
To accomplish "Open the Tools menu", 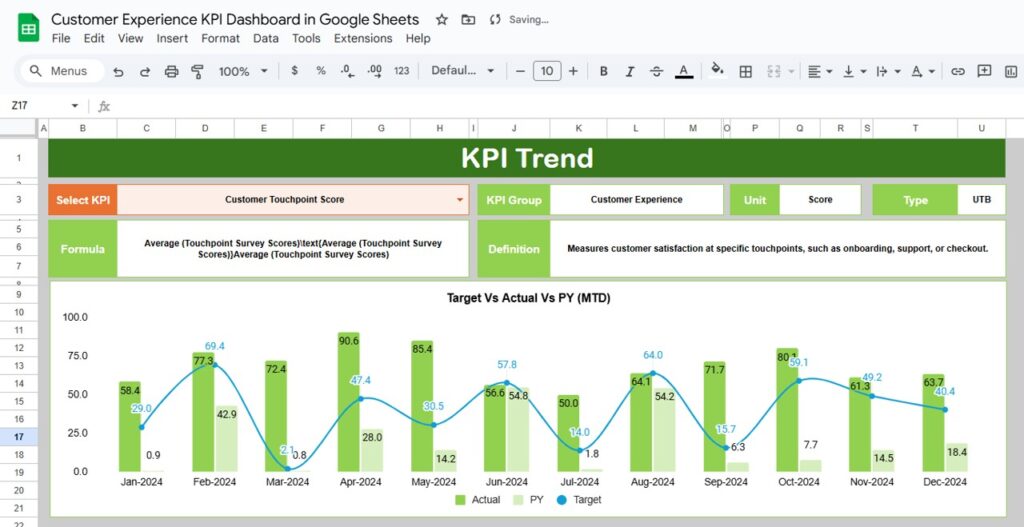I will coord(306,39).
